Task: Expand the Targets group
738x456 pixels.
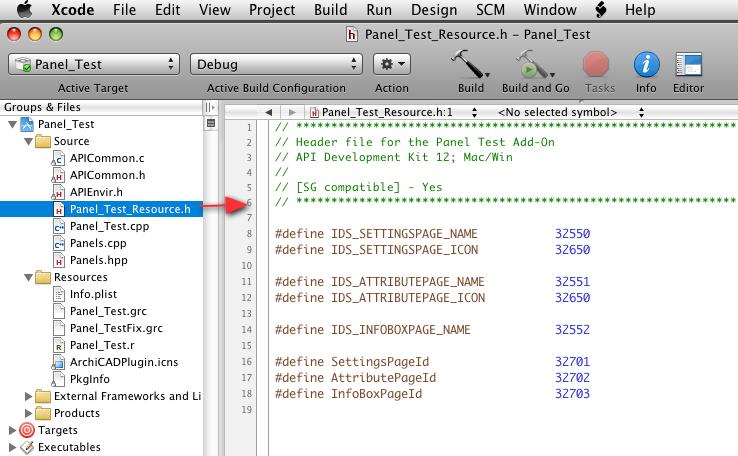Action: pos(12,430)
